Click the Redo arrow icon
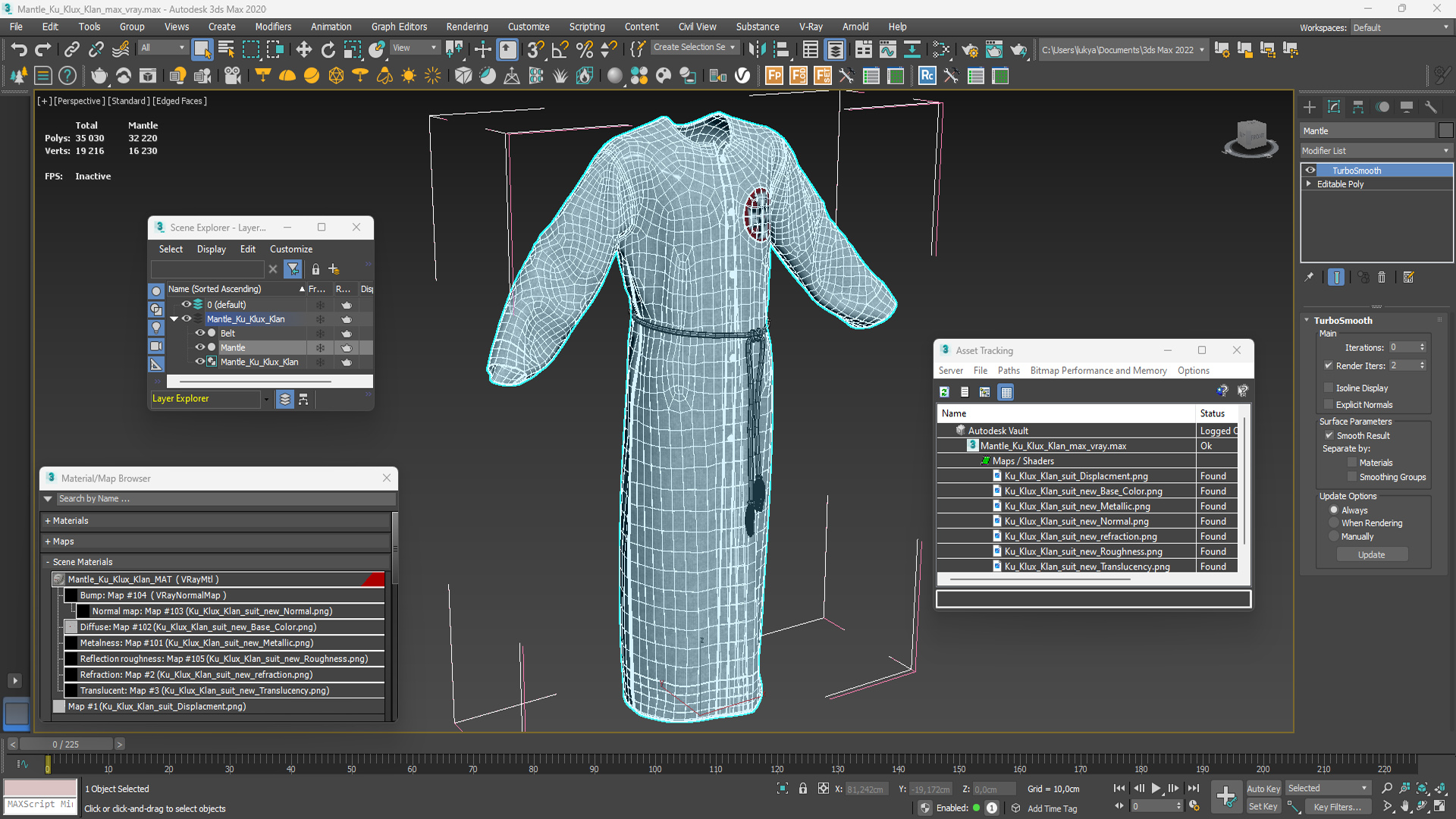 43,50
